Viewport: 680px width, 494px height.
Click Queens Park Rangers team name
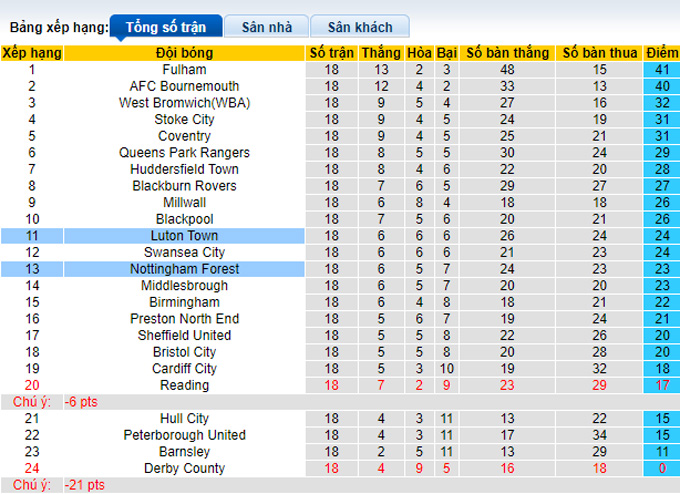(x=183, y=153)
